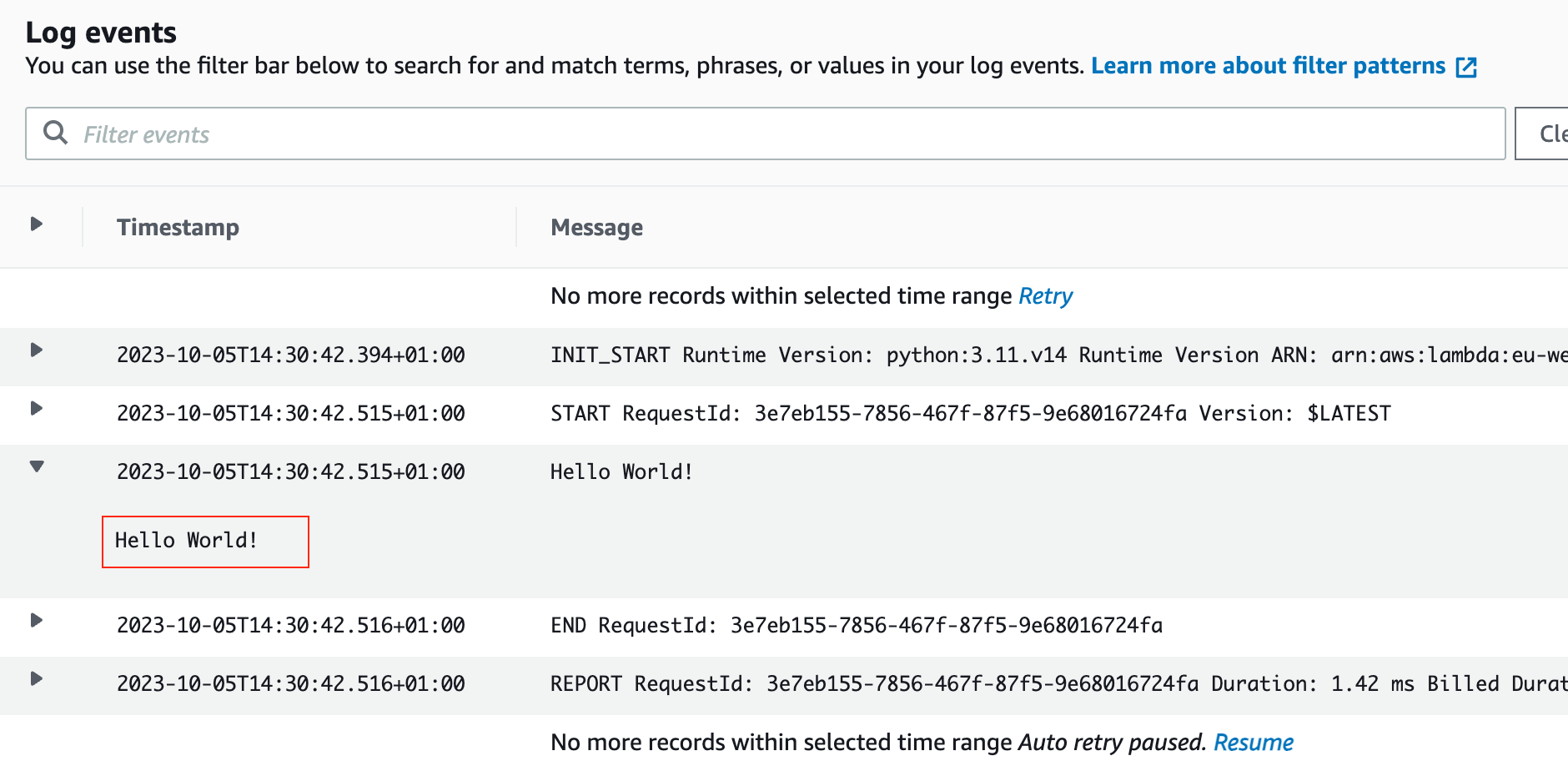The image size is (1568, 766).
Task: Click the Retry link at top
Action: tap(1045, 296)
